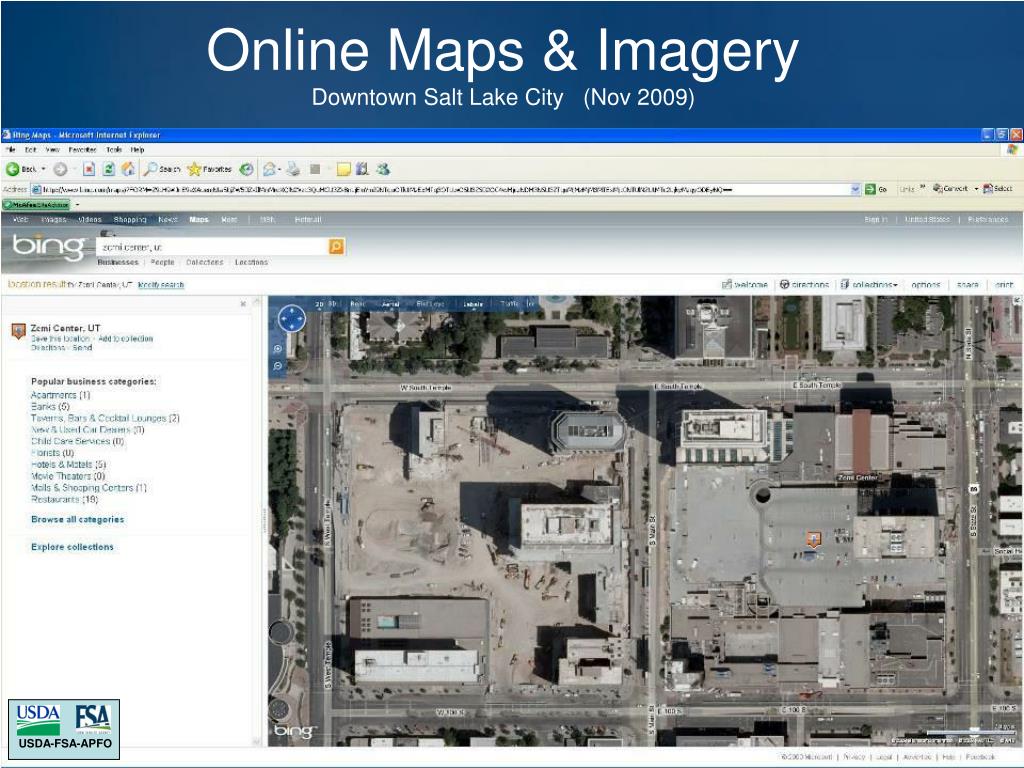Click the result pushpin icon beside Zemi Center
The height and width of the screenshot is (768, 1024).
coord(18,330)
